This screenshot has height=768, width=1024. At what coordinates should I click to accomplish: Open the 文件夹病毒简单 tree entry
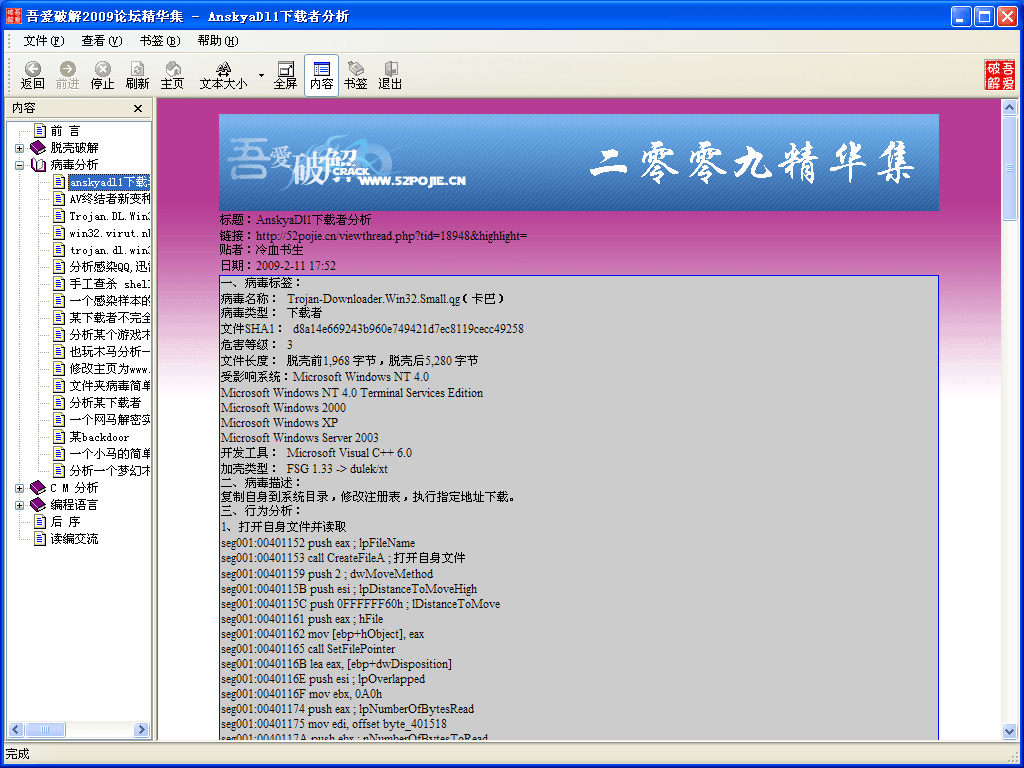click(x=109, y=386)
